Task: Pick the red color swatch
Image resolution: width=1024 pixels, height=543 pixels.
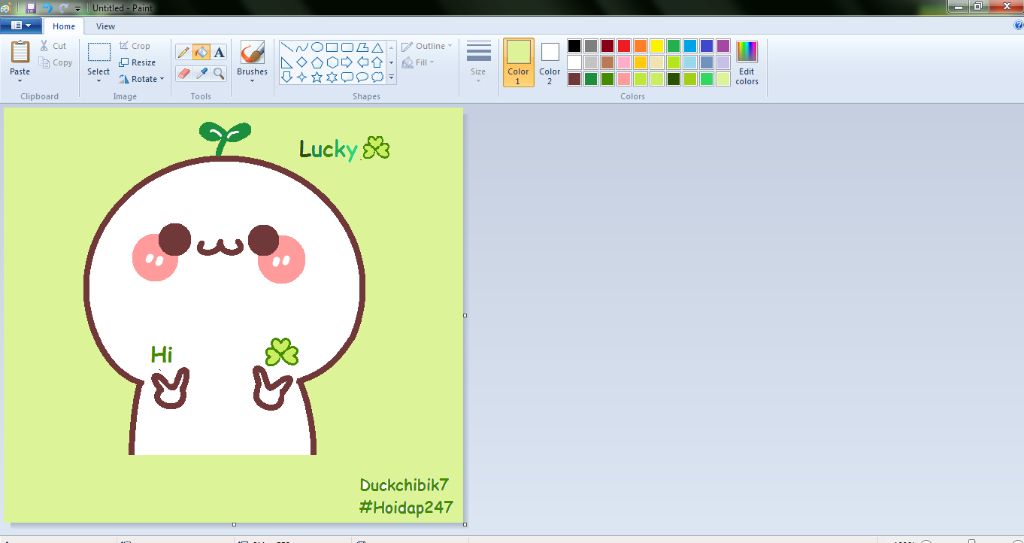Action: [x=624, y=46]
